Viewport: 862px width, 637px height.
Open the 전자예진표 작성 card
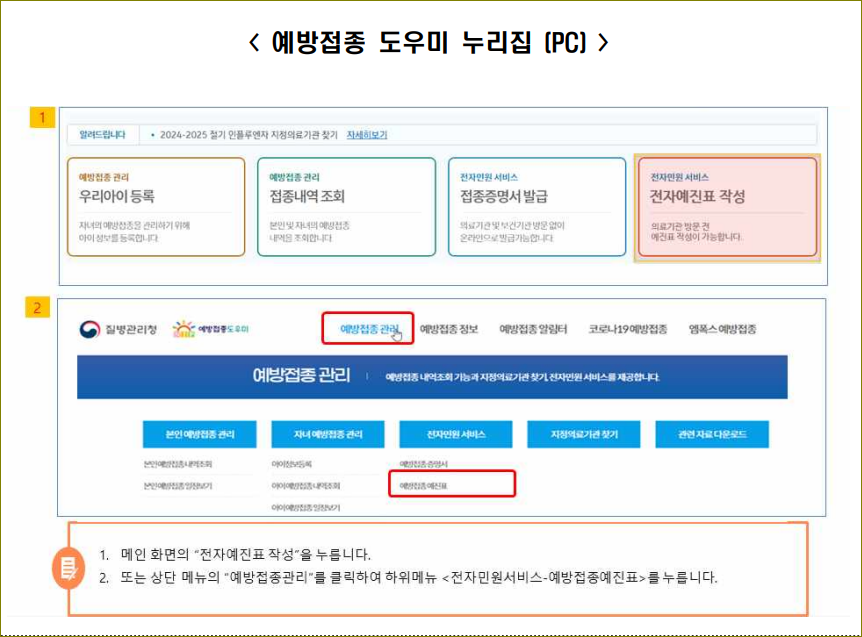click(727, 207)
